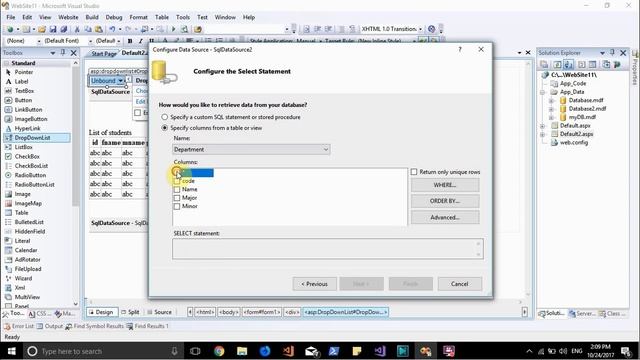640x360 pixels.
Task: Open the Debug menu
Action: pyautogui.click(x=114, y=17)
